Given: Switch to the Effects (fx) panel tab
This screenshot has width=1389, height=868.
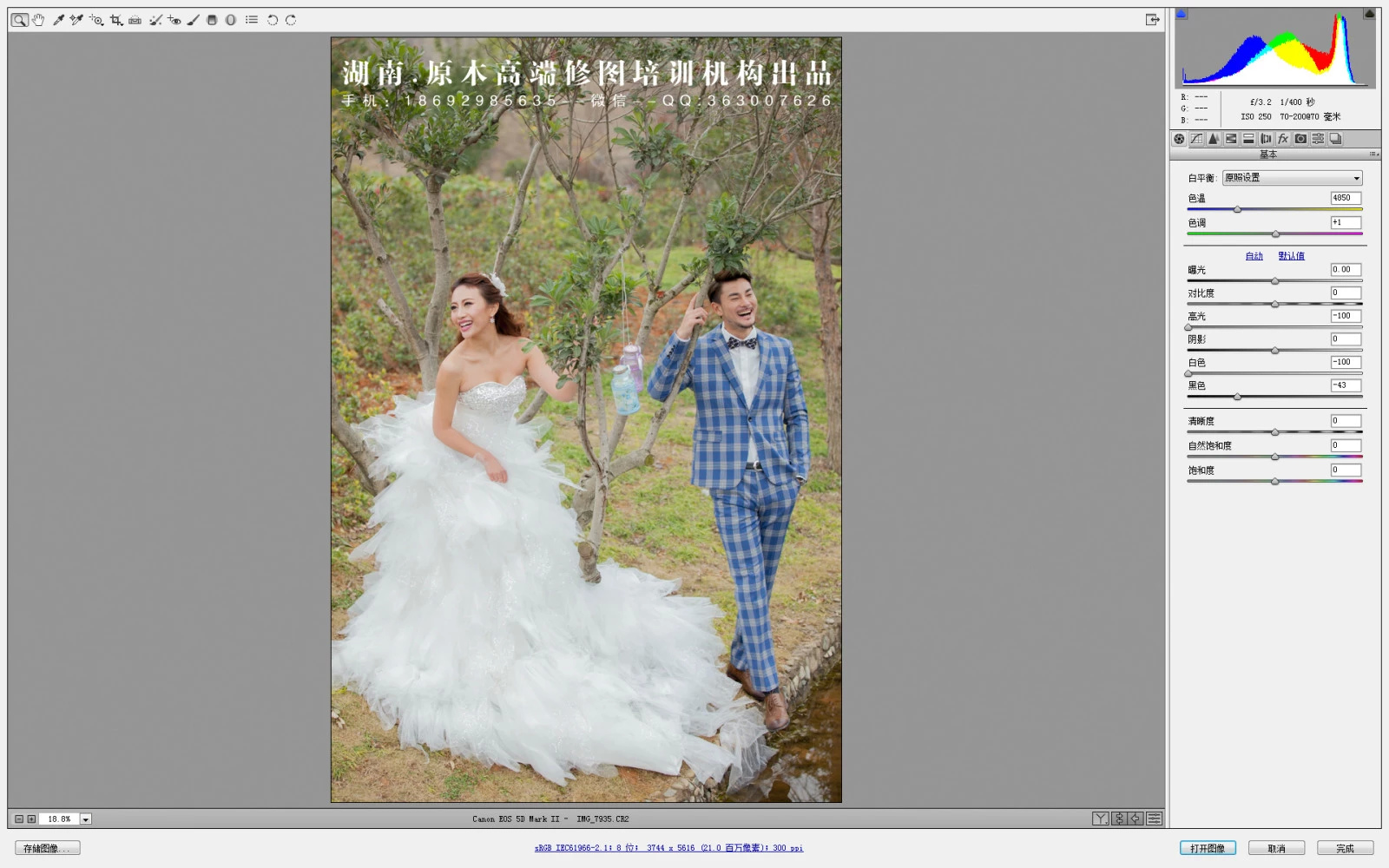Looking at the screenshot, I should coord(1283,139).
